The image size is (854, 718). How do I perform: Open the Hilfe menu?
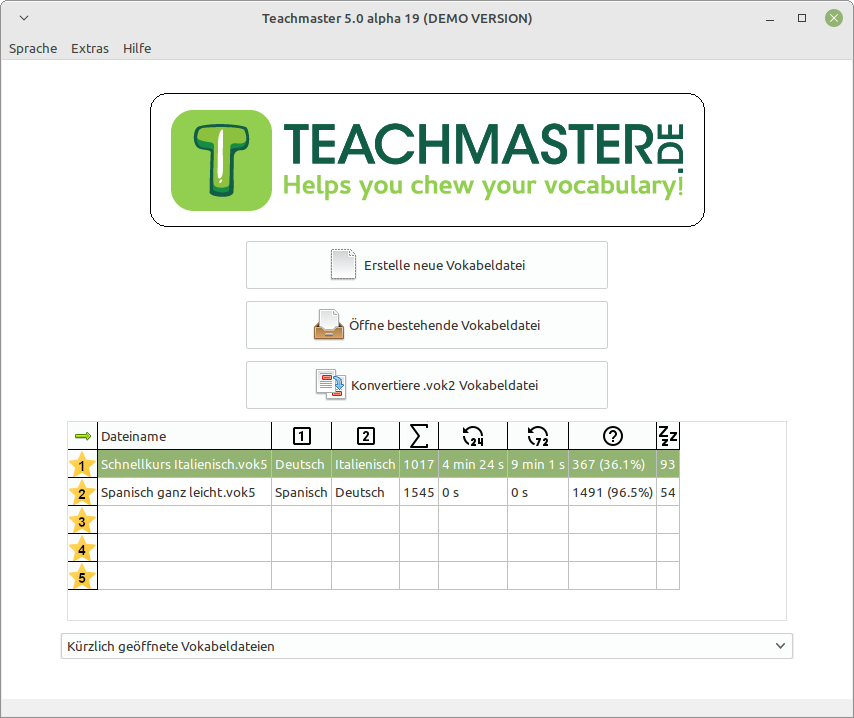coord(137,48)
